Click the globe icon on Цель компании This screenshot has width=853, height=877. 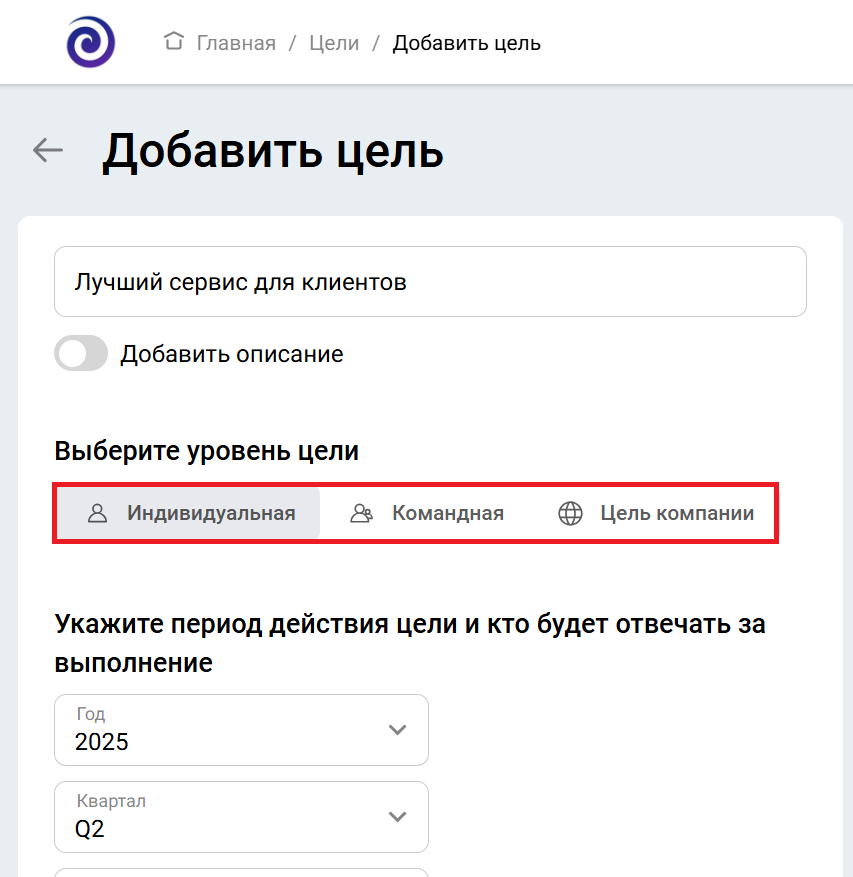pyautogui.click(x=570, y=513)
